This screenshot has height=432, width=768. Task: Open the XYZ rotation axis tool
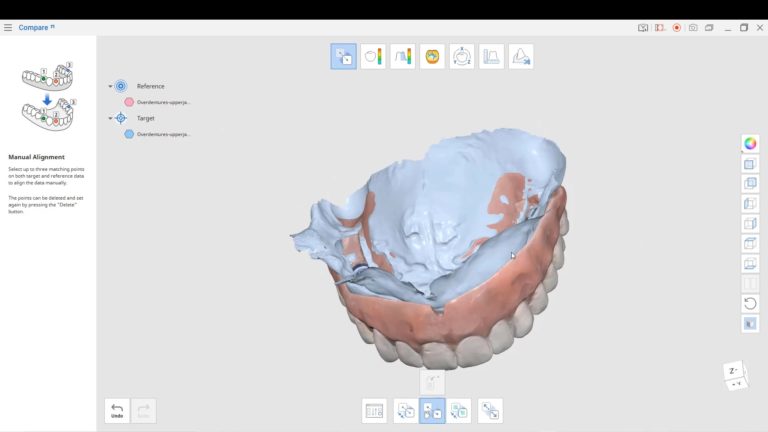[x=462, y=56]
